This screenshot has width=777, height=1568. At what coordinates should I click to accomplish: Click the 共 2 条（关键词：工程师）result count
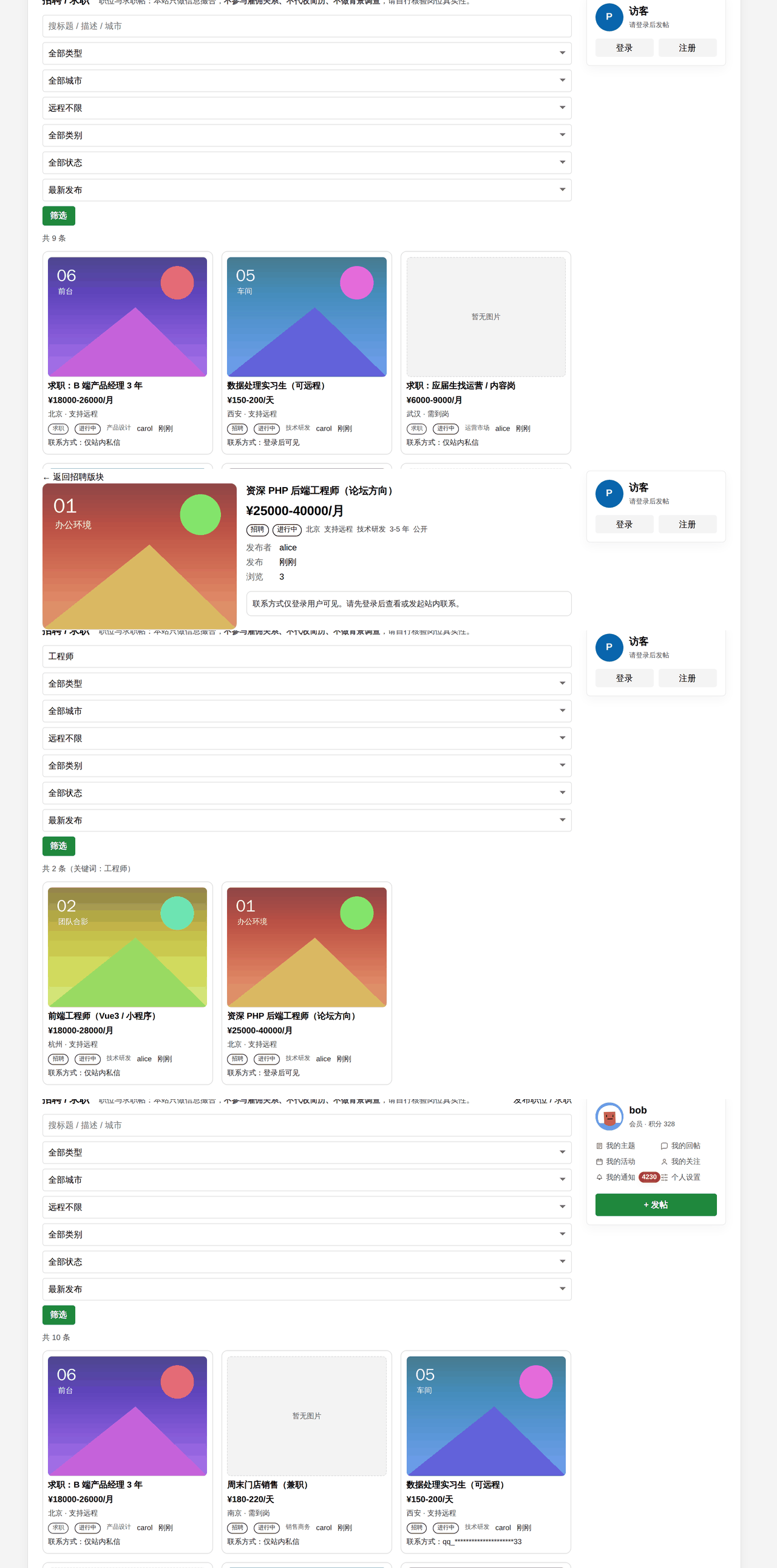coord(88,868)
